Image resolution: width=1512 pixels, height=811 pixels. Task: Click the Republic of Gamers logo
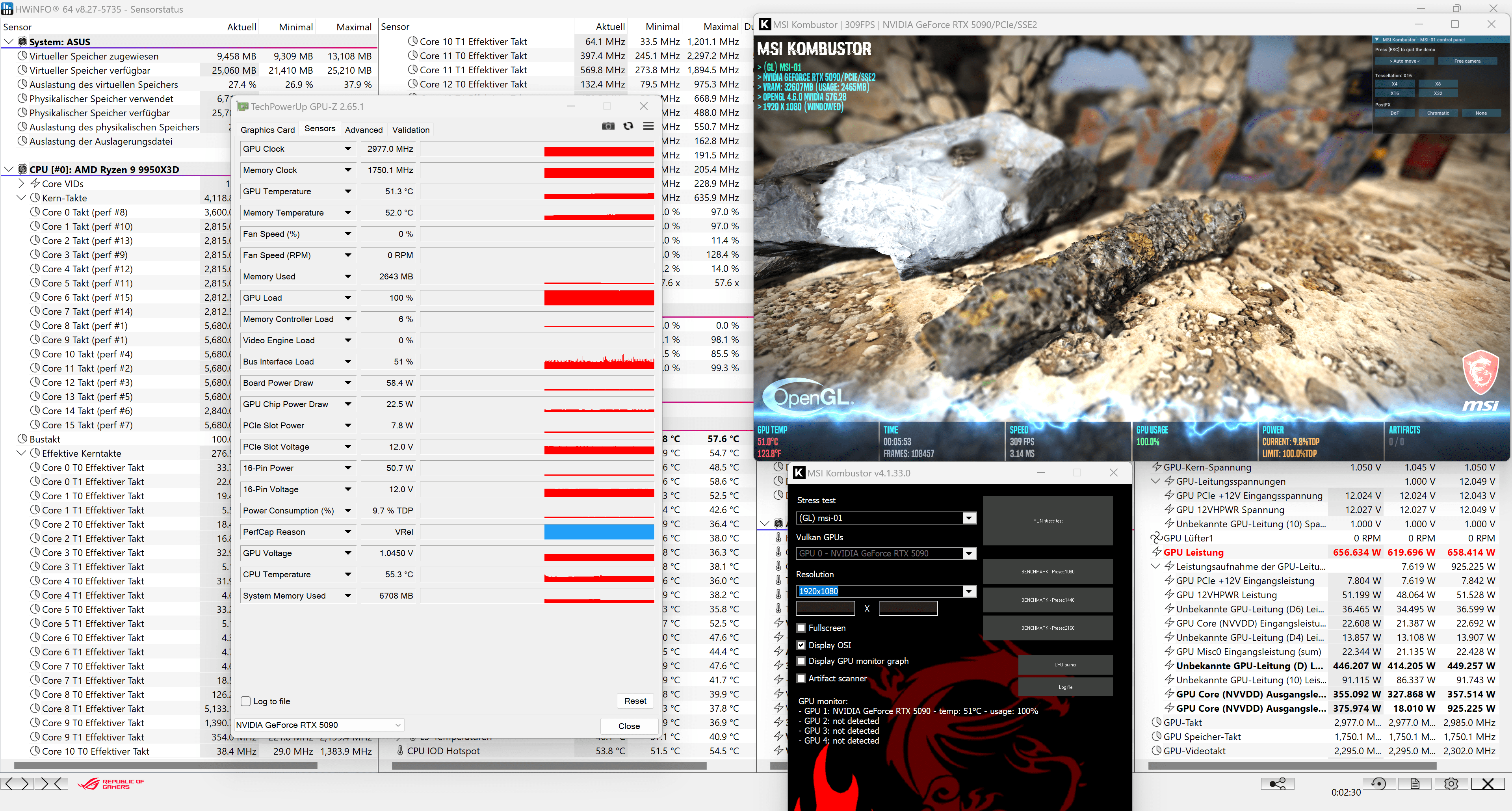pyautogui.click(x=111, y=784)
